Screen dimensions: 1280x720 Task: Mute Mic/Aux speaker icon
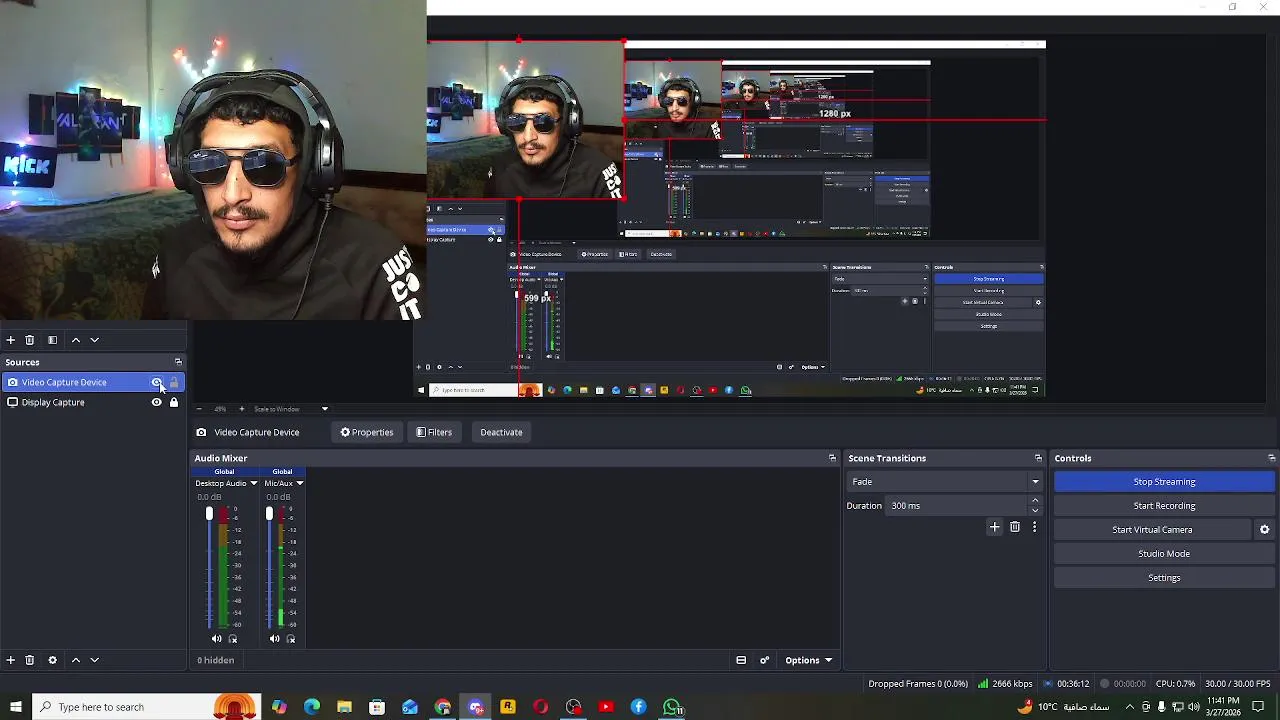point(275,639)
